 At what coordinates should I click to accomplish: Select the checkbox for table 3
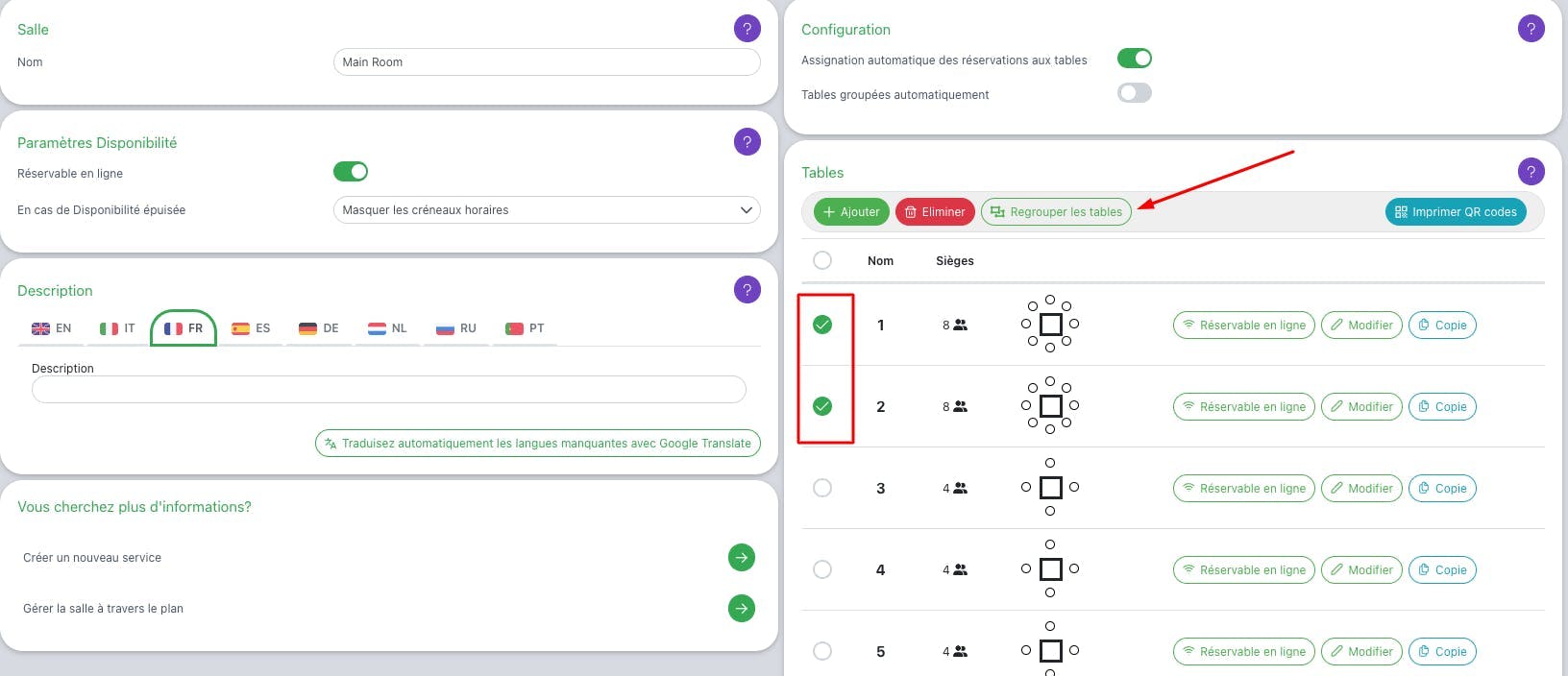pyautogui.click(x=822, y=488)
